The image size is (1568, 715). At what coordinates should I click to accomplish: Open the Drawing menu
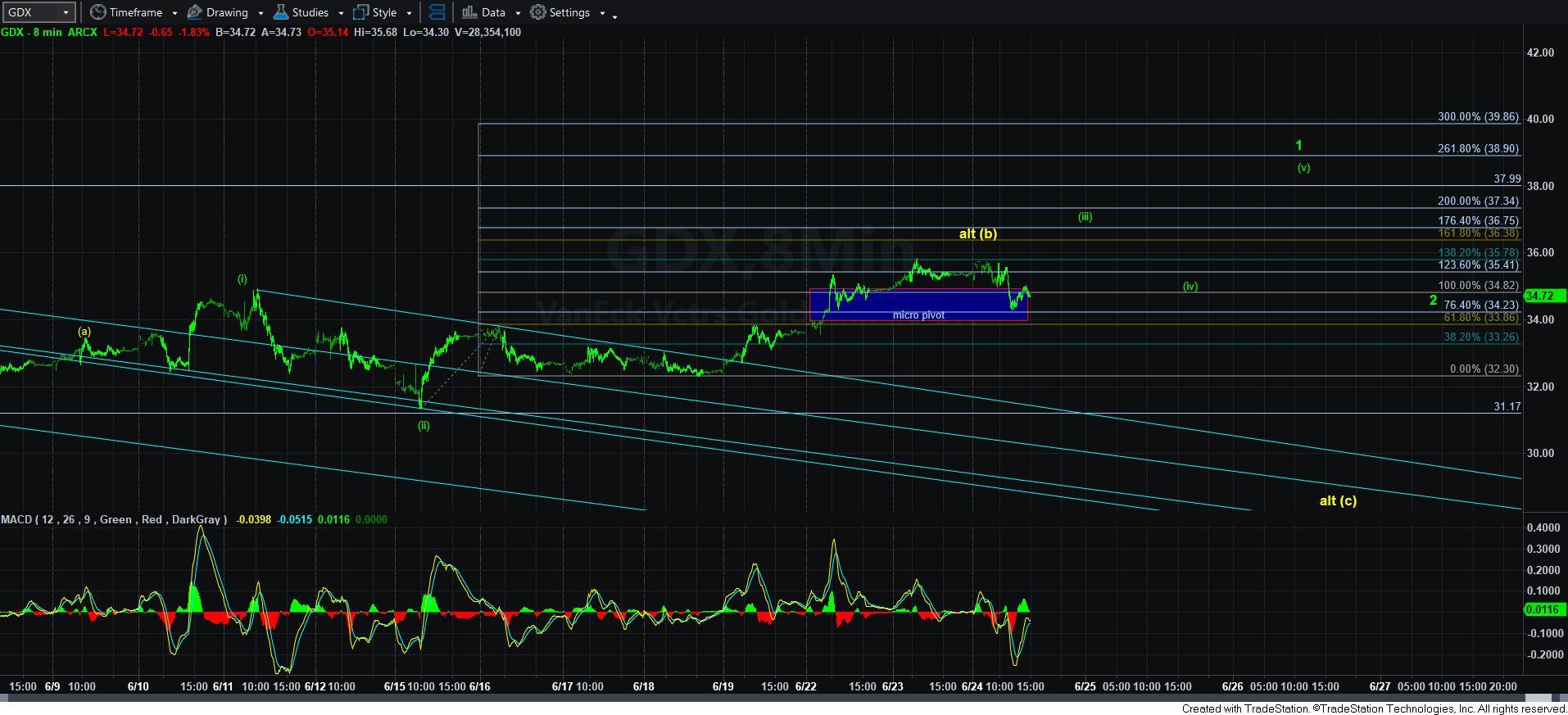pyautogui.click(x=225, y=12)
